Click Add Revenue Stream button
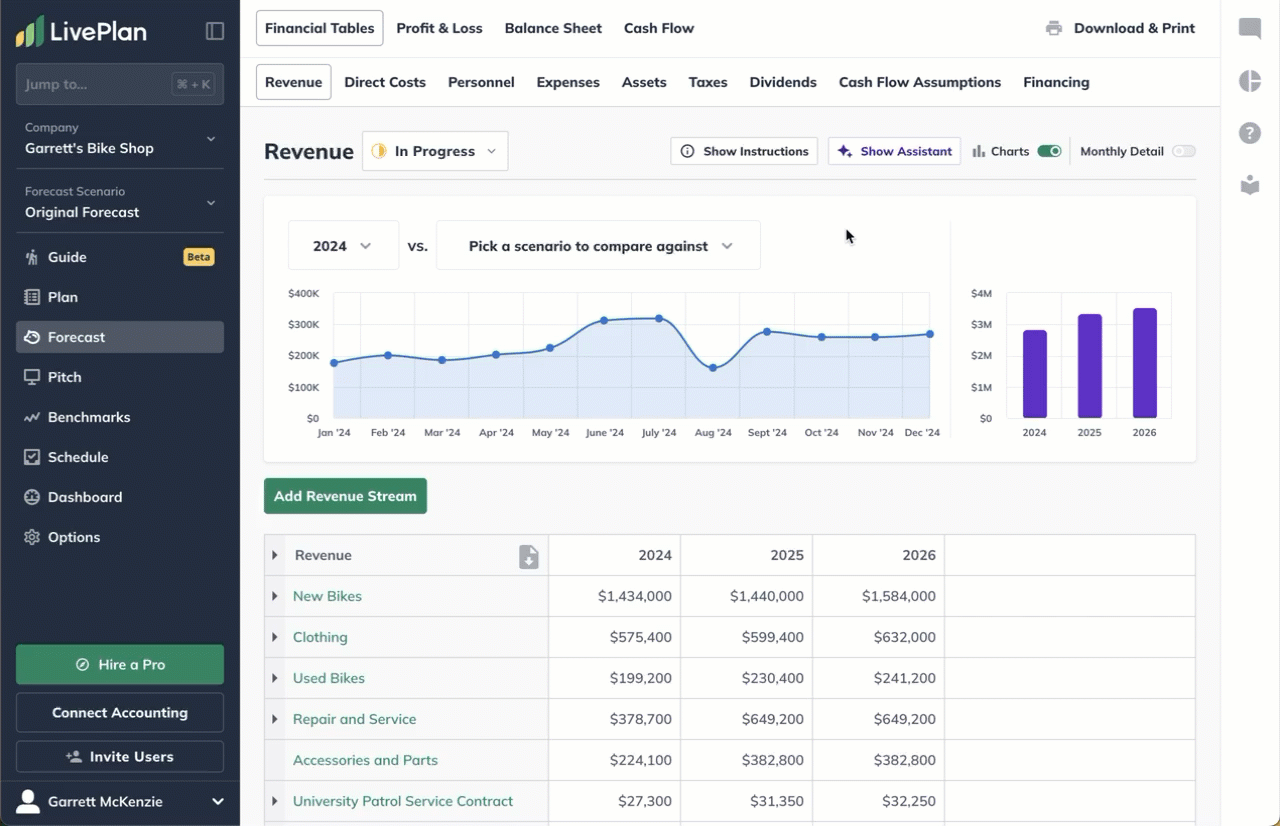Screen dimensions: 1280x826 (x=345, y=496)
